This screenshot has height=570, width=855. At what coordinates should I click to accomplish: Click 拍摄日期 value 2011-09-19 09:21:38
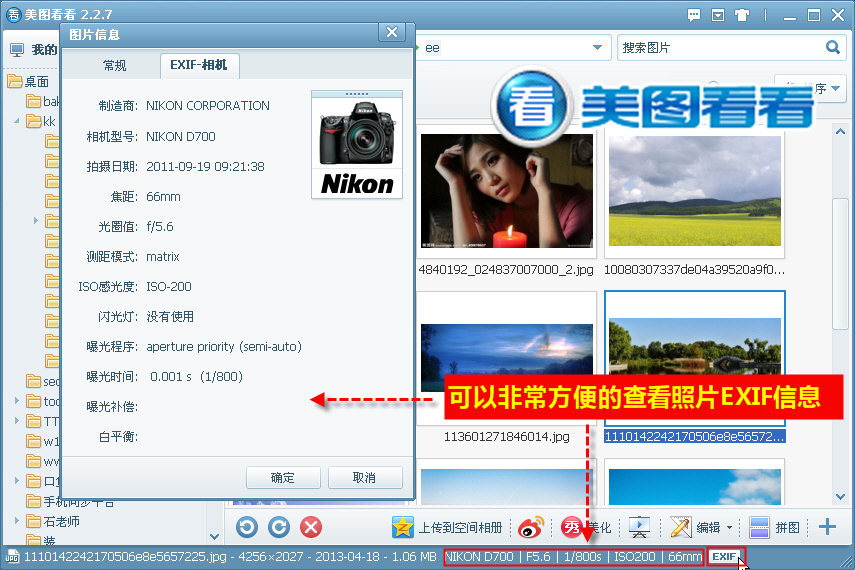[206, 166]
